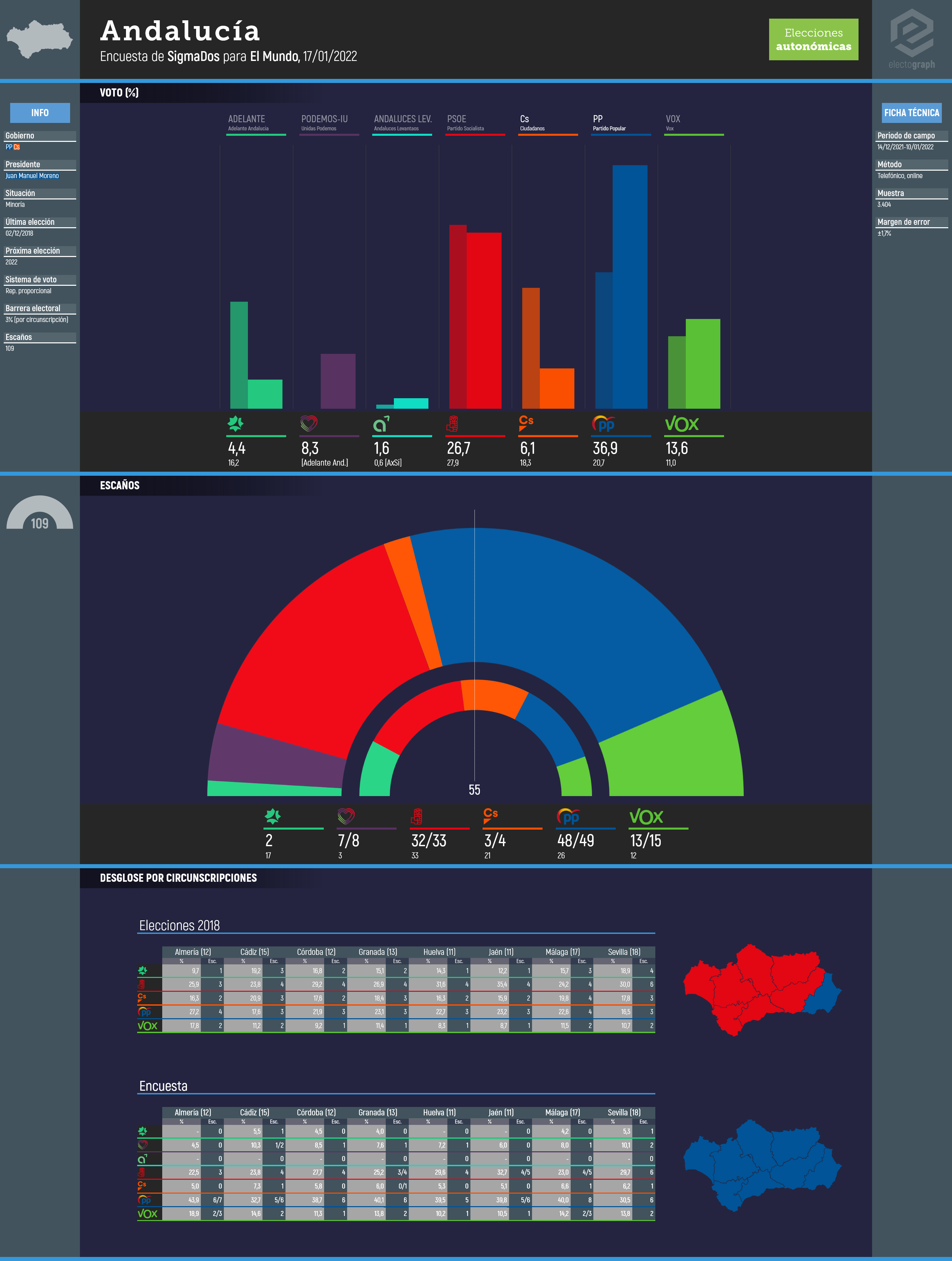This screenshot has width=952, height=1261.
Task: Click the PP government party link
Action: click(x=8, y=147)
